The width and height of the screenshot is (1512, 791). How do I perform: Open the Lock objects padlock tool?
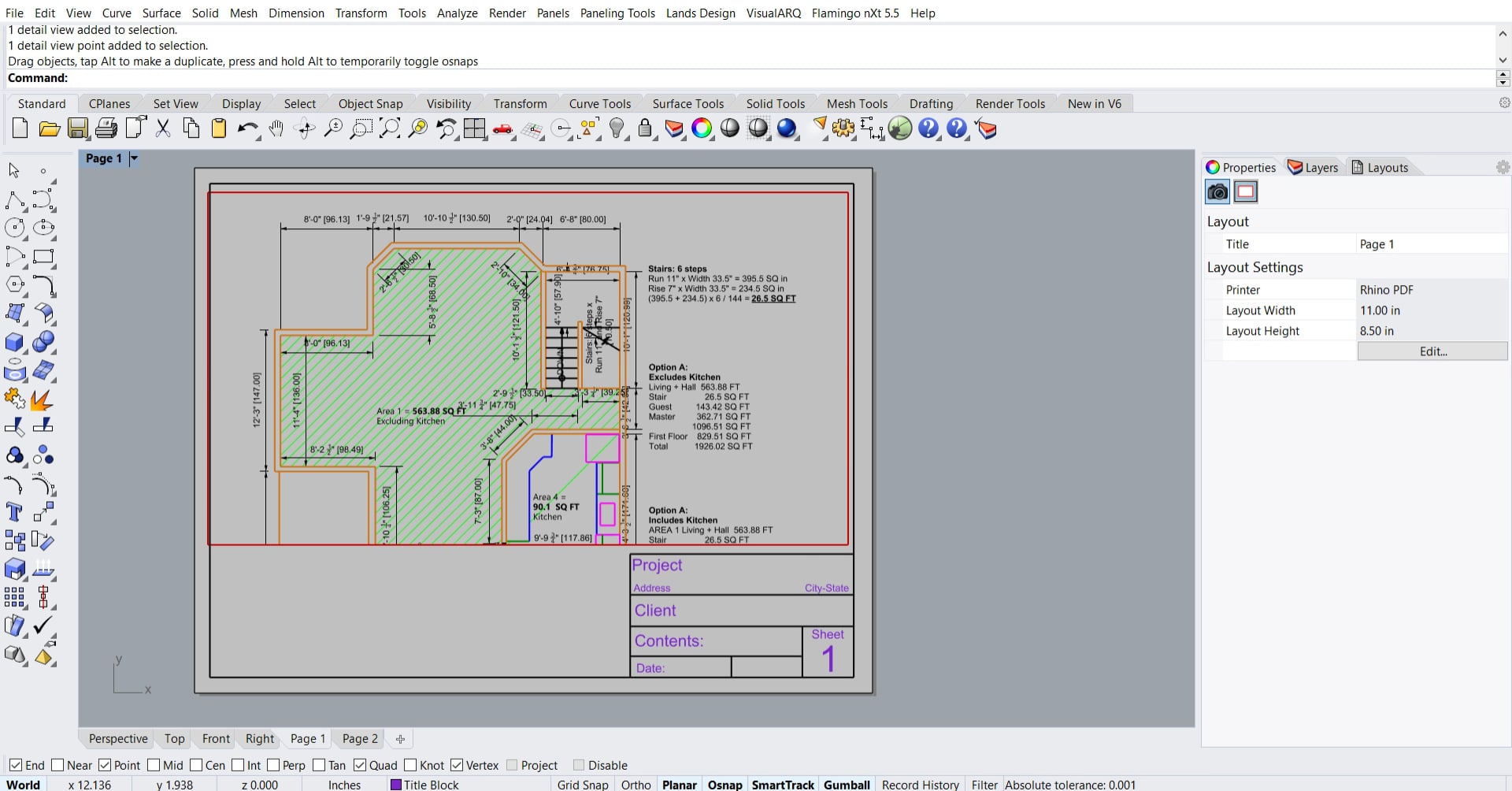pos(645,128)
